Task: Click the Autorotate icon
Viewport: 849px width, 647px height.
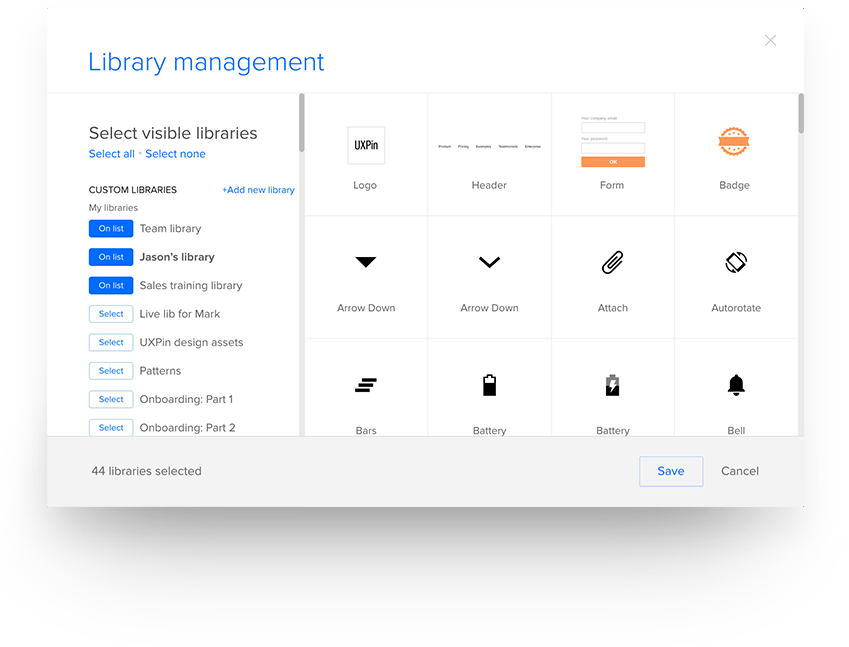Action: [x=736, y=262]
